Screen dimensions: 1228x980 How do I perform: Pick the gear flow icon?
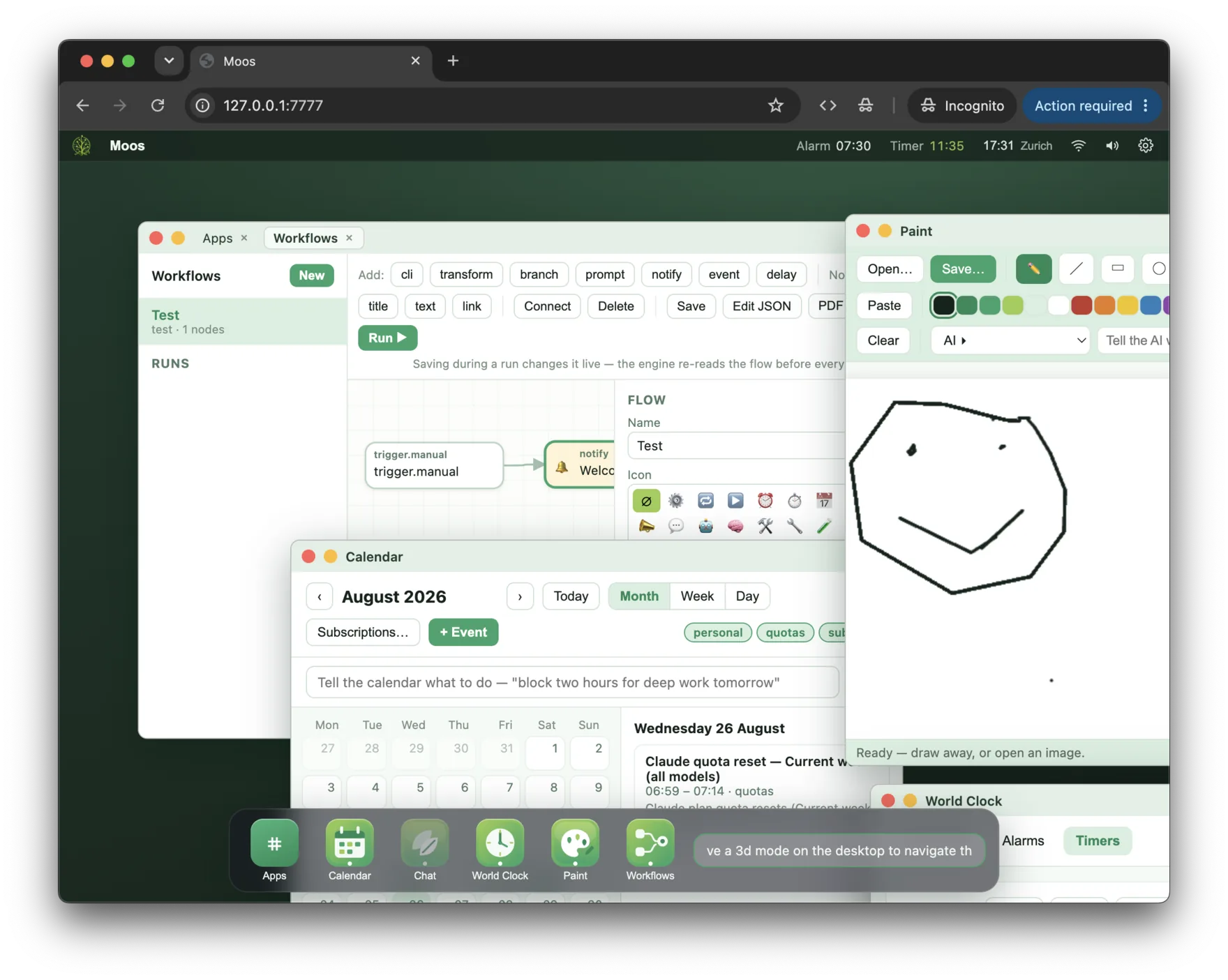click(x=676, y=501)
